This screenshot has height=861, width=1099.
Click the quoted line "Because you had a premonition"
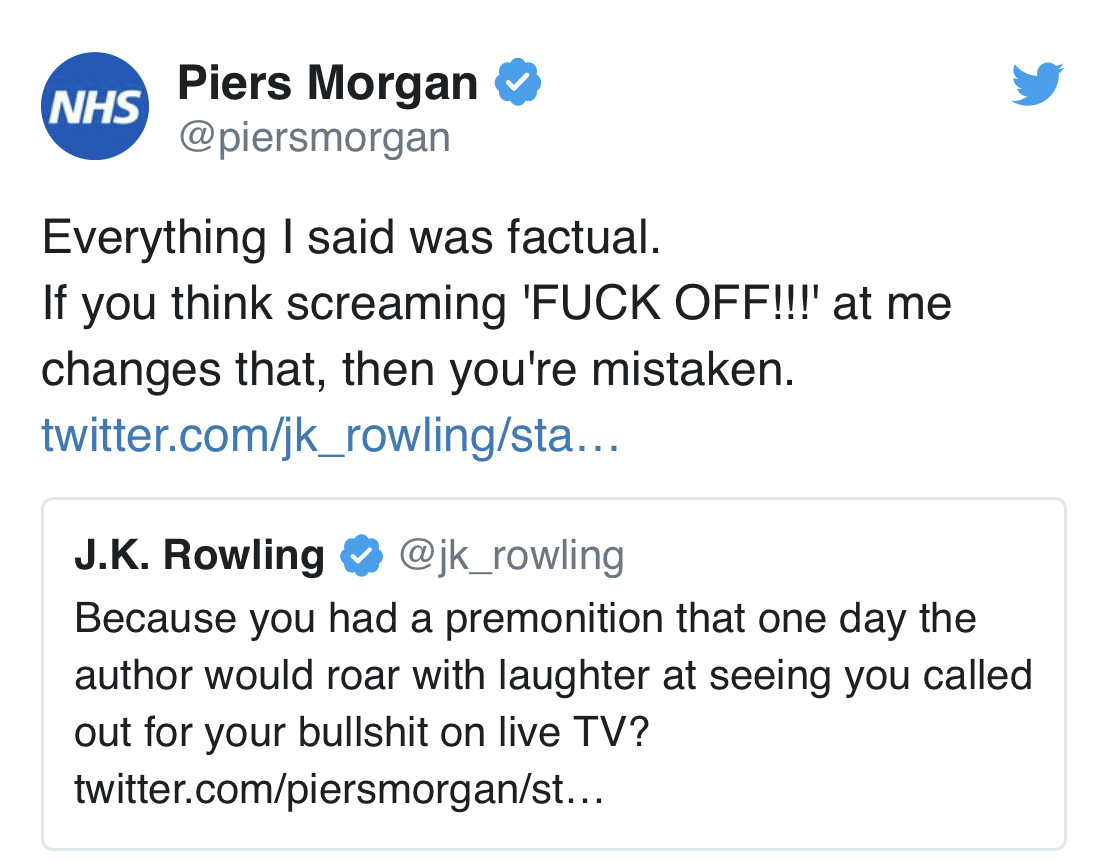[525, 618]
